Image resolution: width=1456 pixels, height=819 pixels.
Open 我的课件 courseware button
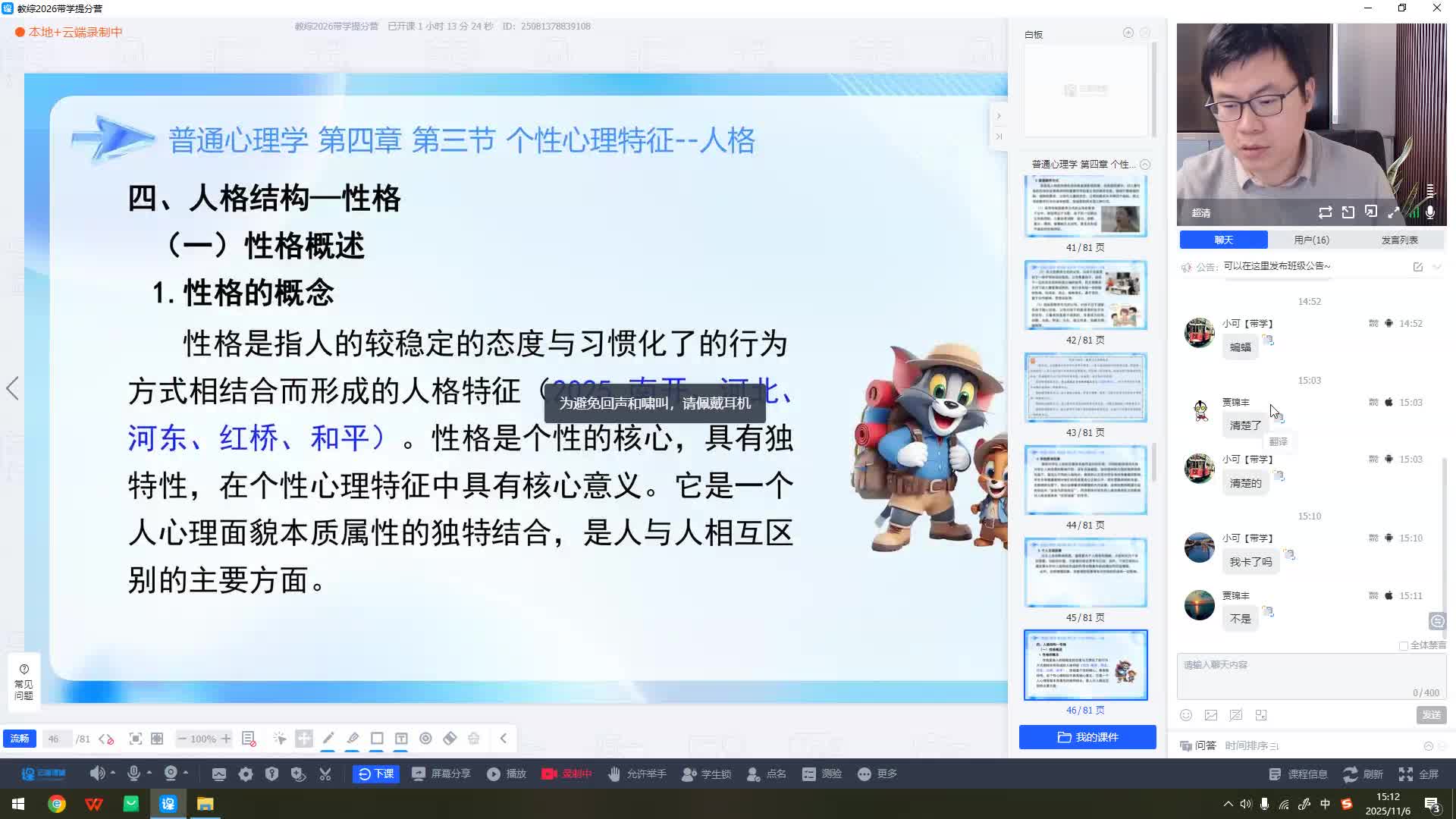[x=1087, y=737]
